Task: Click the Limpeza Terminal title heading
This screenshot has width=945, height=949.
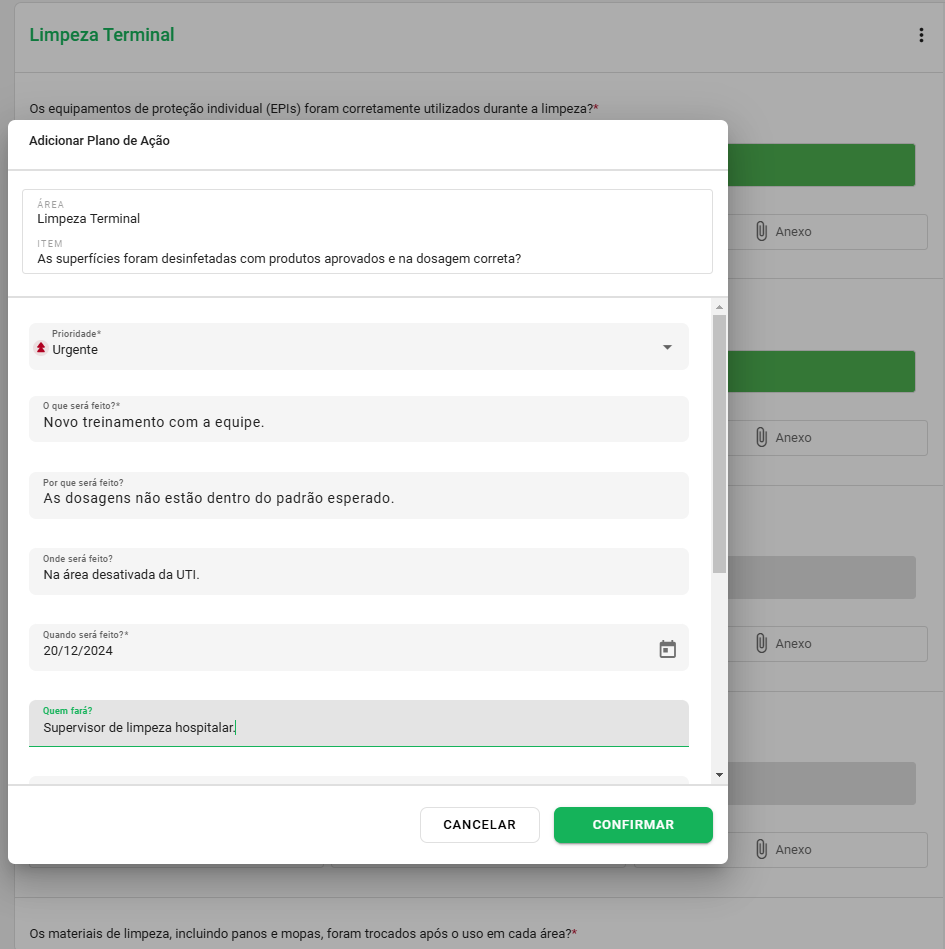Action: pos(103,34)
